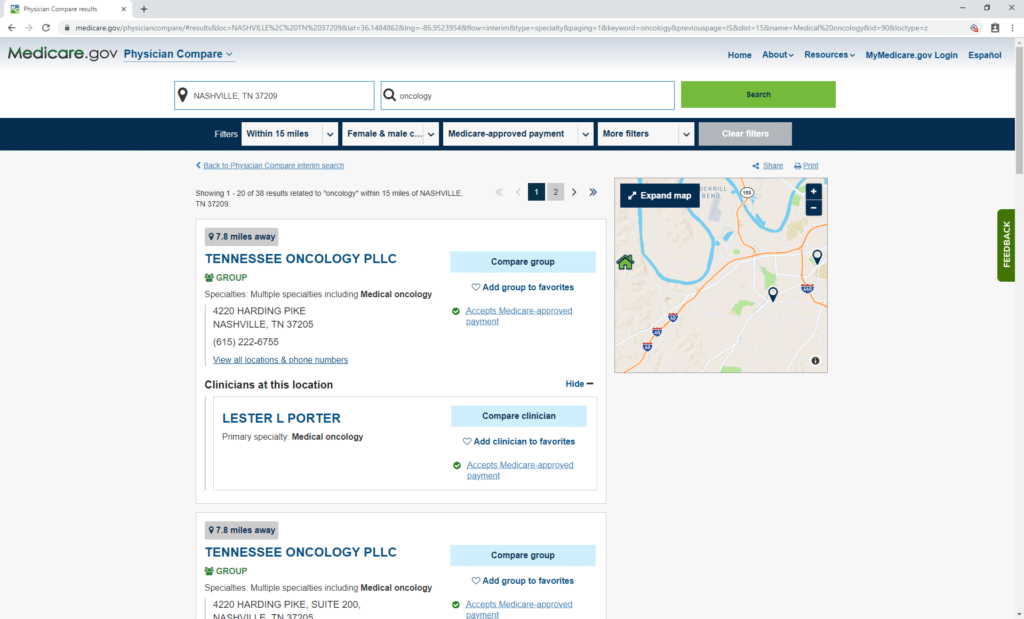Add clinician Lester L Porter to favorites
The image size is (1024, 619).
(519, 441)
